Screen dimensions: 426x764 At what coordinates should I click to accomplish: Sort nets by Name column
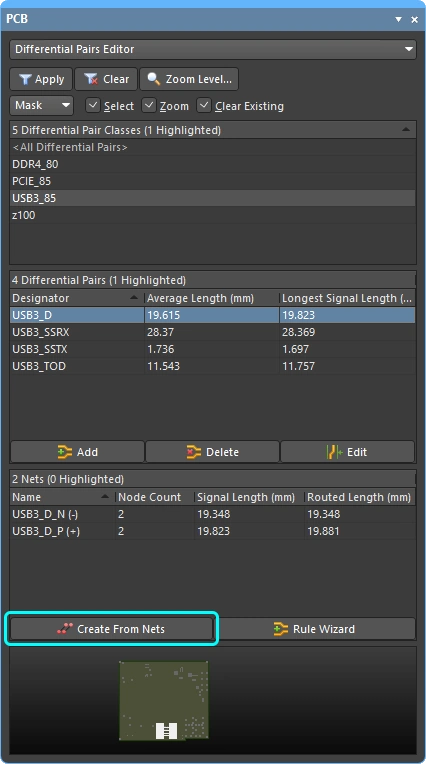(62, 497)
